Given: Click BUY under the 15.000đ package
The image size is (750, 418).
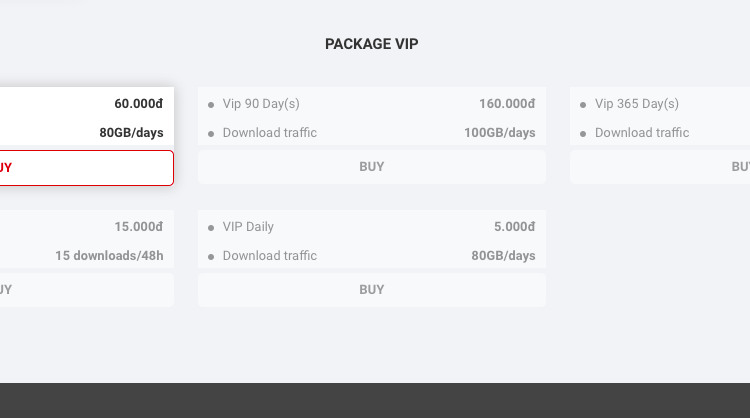Looking at the screenshot, I should pos(87,290).
